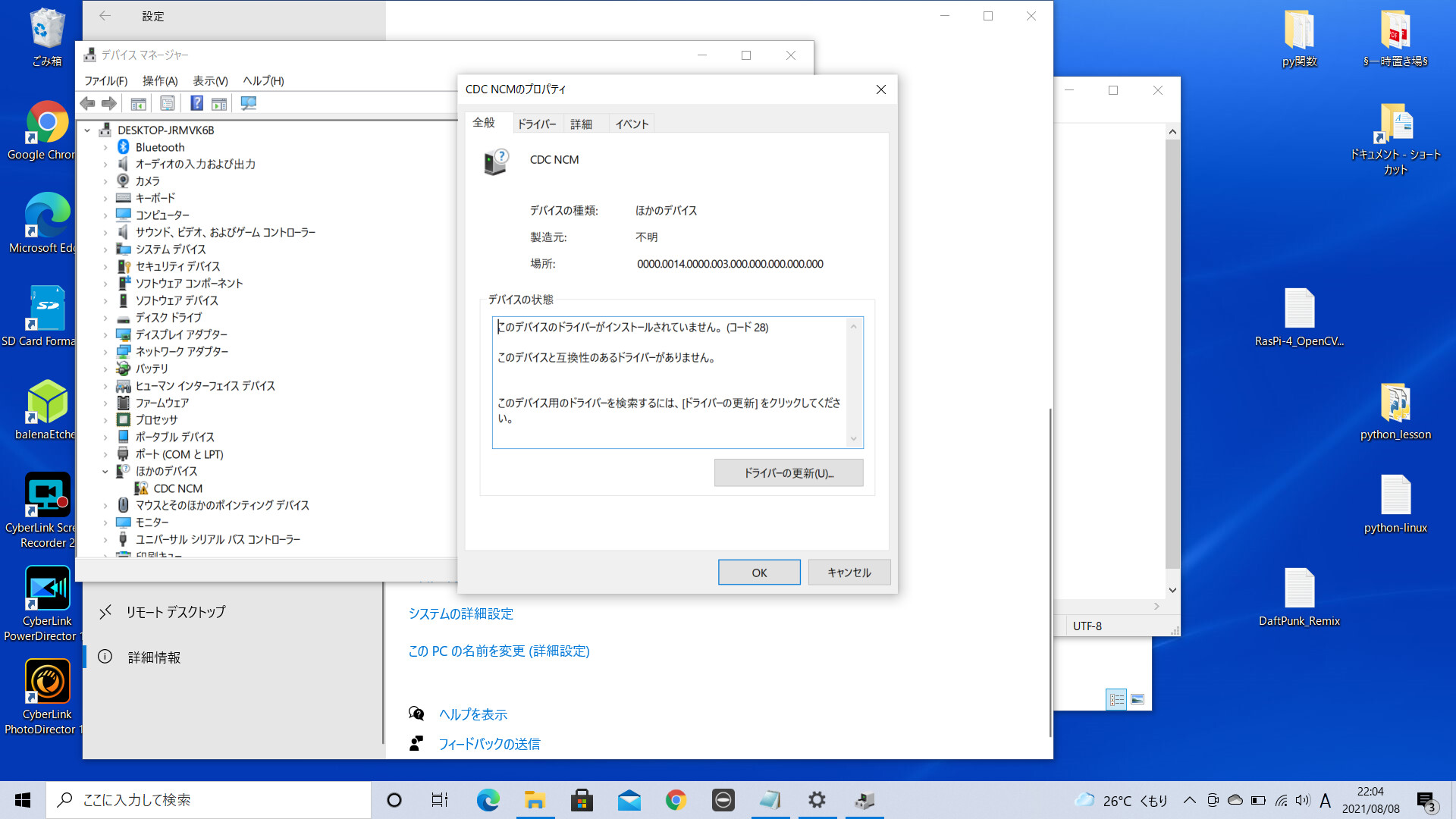The image size is (1456, 819).
Task: Click the ドライバーの更新(U)... button
Action: tap(788, 472)
